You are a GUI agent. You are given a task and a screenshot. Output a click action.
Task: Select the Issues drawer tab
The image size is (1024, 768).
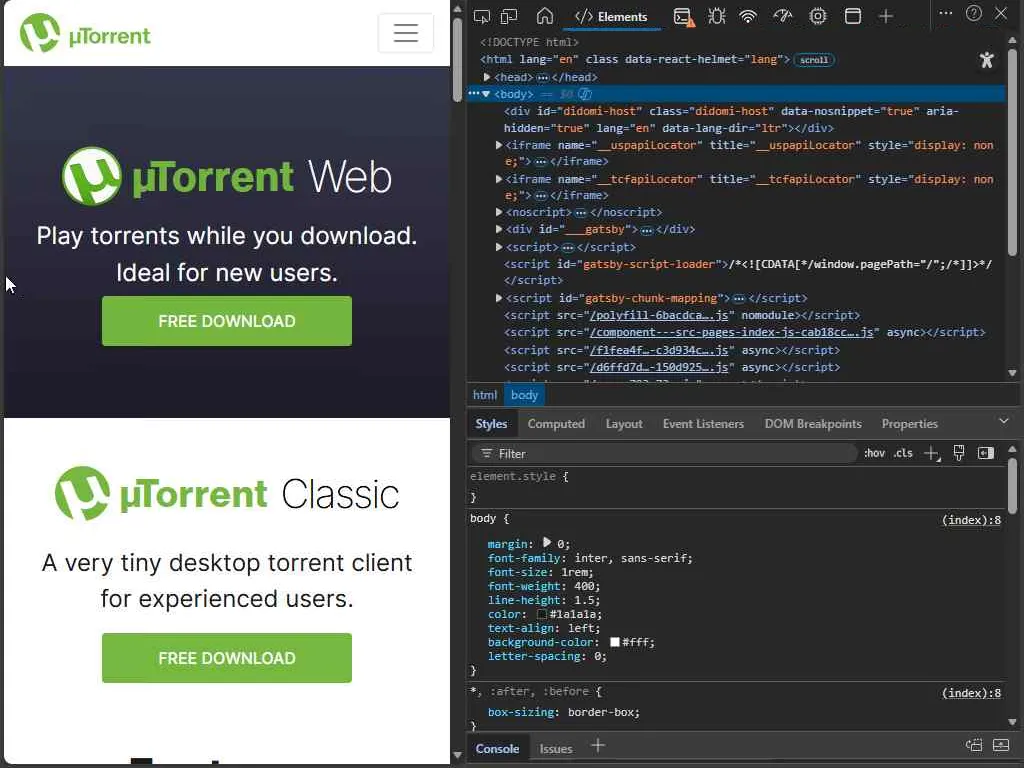pos(556,748)
